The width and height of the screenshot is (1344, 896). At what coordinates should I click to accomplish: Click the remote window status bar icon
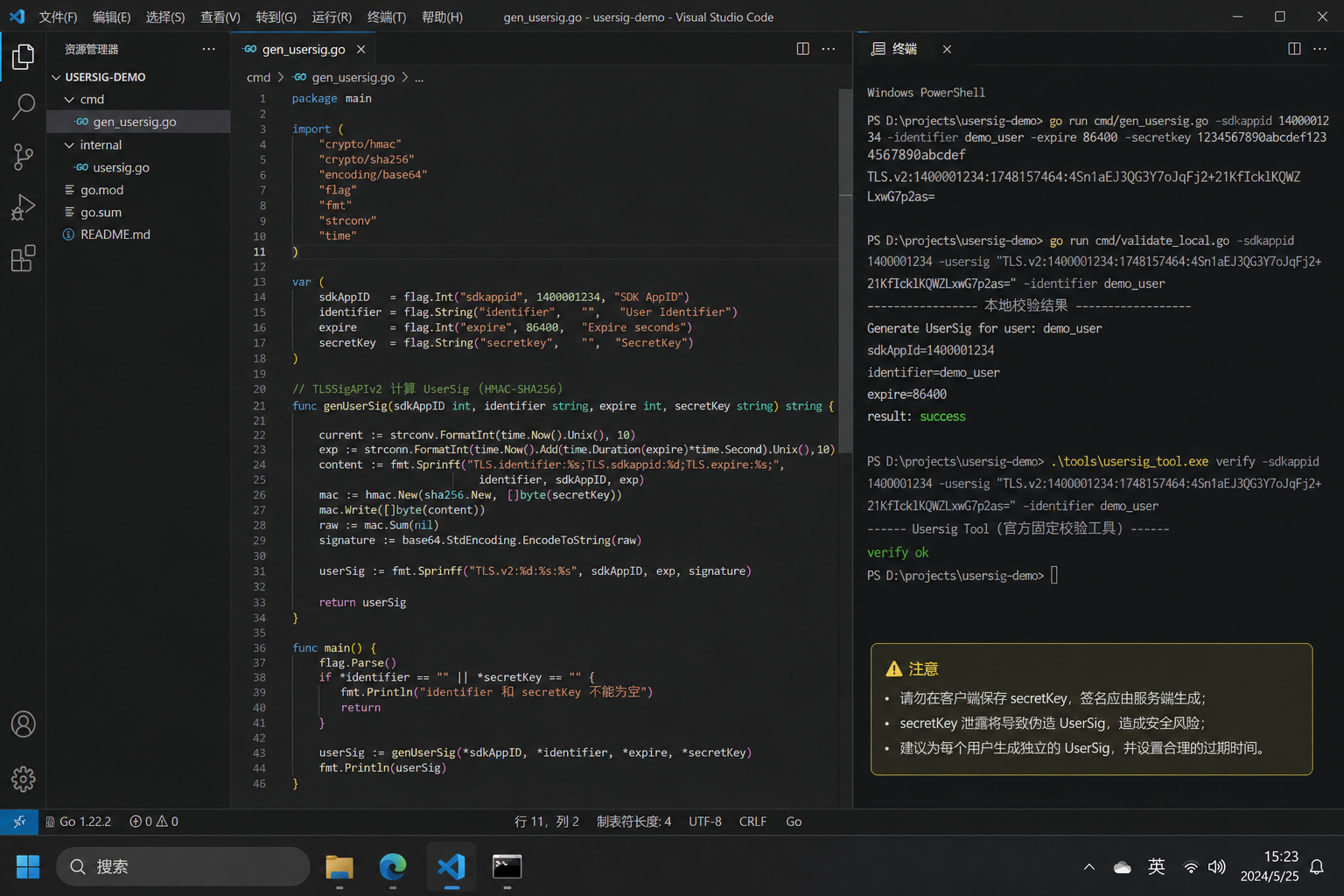(19, 822)
